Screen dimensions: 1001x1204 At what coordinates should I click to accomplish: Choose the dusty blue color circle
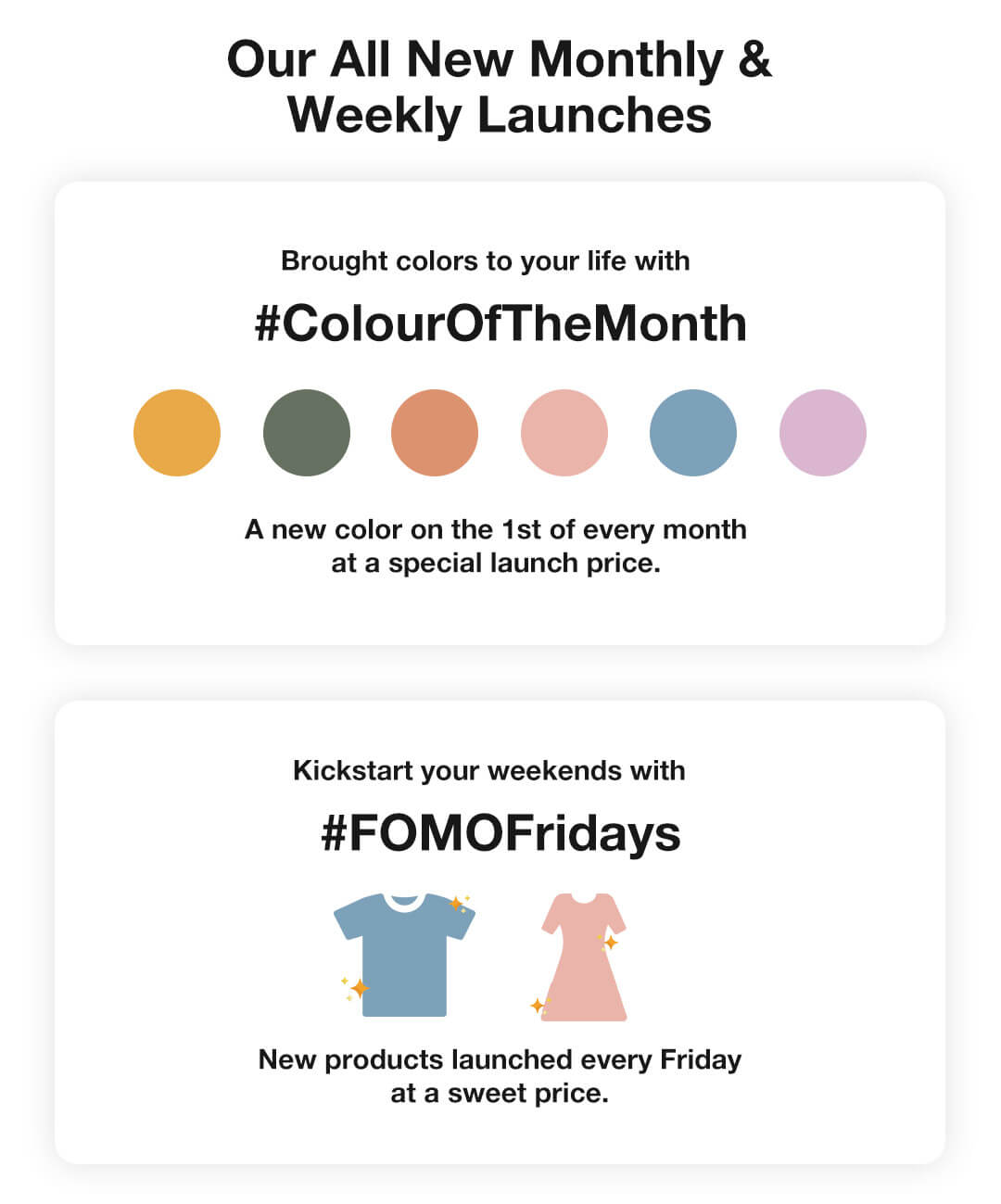click(693, 433)
